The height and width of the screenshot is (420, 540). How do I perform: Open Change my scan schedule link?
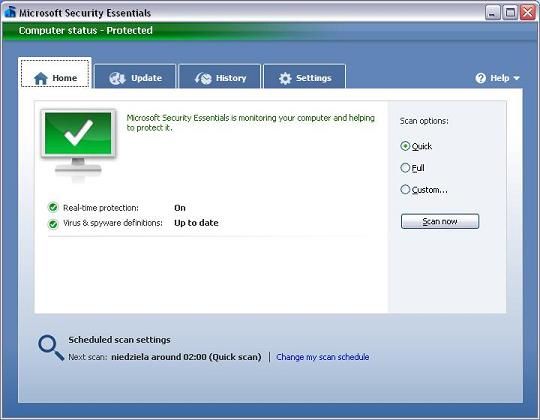(x=323, y=357)
